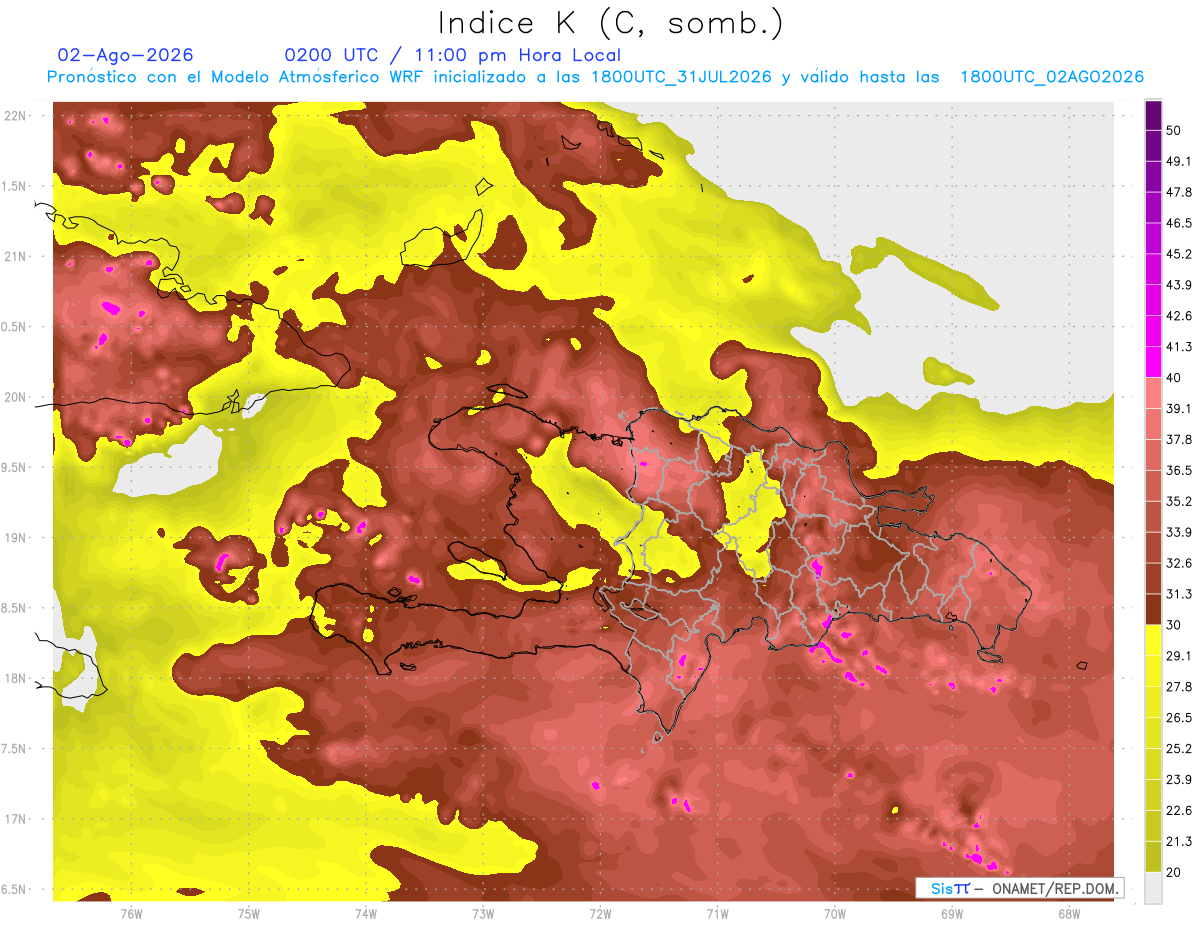Click the colorbar value '36.5'

[1180, 470]
